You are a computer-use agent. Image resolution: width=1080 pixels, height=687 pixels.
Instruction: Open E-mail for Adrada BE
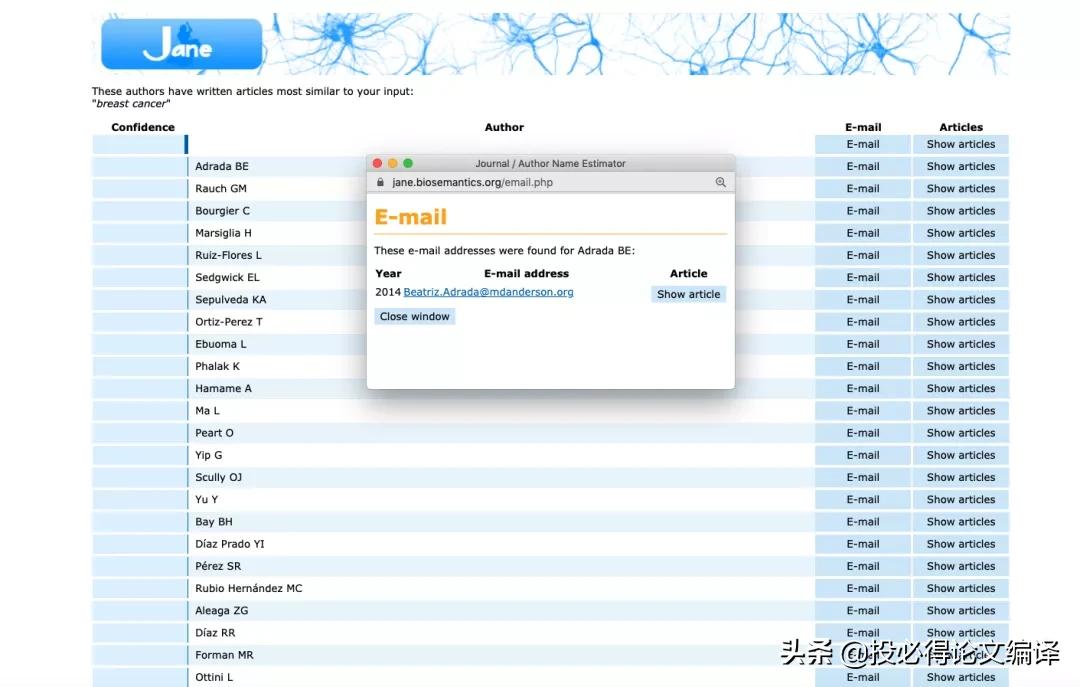point(863,166)
